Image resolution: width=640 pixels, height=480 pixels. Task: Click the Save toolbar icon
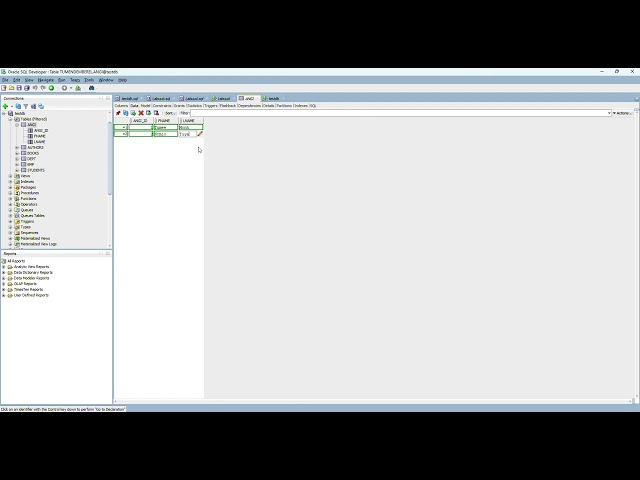pos(19,88)
